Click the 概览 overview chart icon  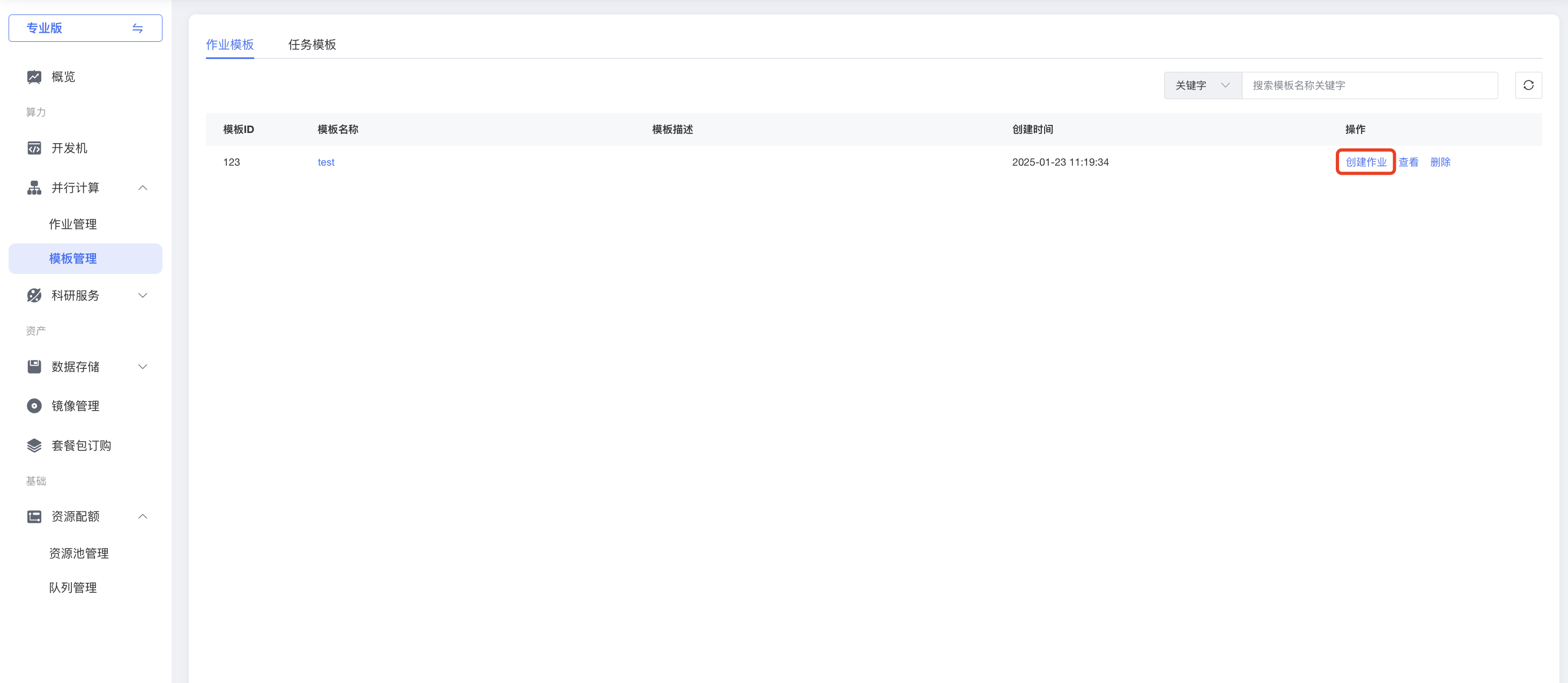coord(34,77)
